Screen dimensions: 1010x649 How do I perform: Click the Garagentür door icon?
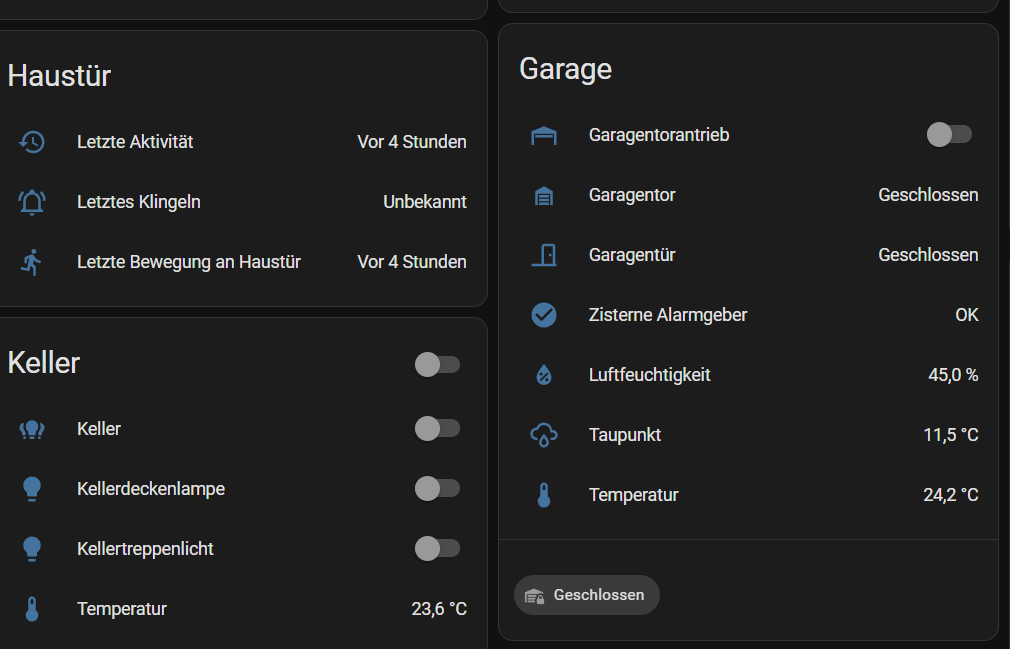pos(543,255)
